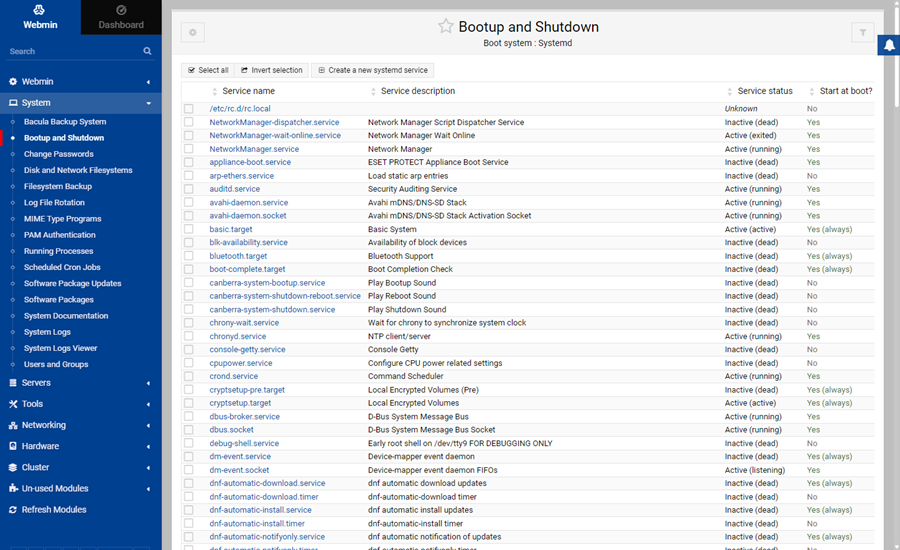
Task: Select the crond.service row checkbox
Action: (188, 376)
